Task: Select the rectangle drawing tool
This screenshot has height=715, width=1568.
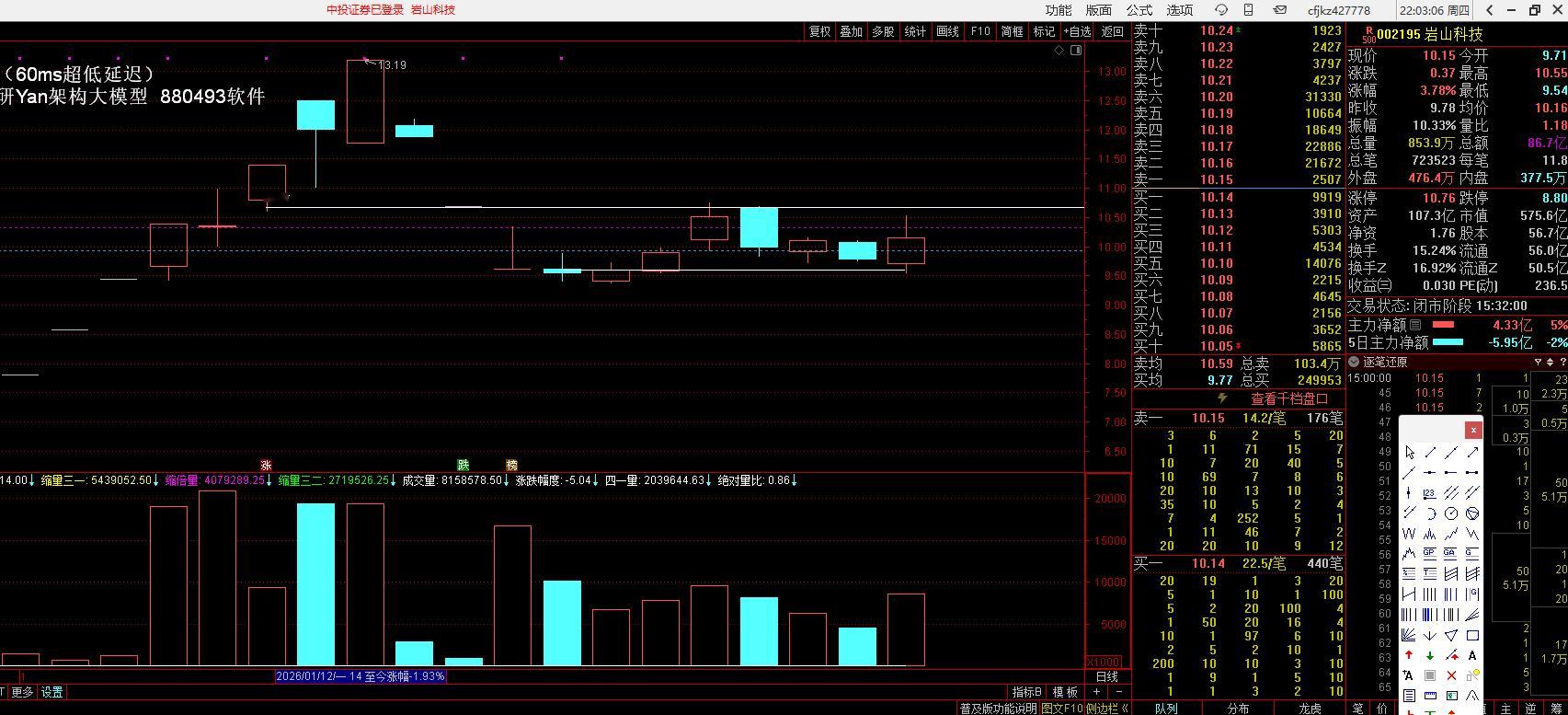Action: (x=1472, y=635)
